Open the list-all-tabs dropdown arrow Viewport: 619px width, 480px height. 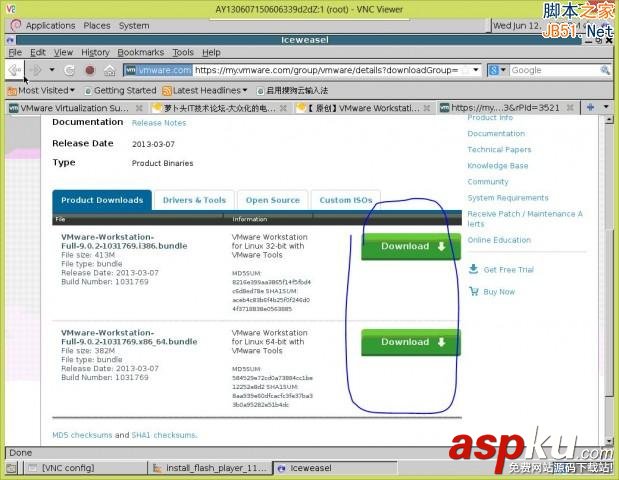(x=606, y=107)
